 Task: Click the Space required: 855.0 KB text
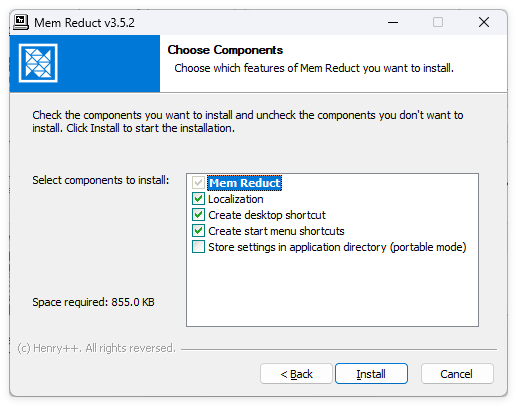point(93,302)
